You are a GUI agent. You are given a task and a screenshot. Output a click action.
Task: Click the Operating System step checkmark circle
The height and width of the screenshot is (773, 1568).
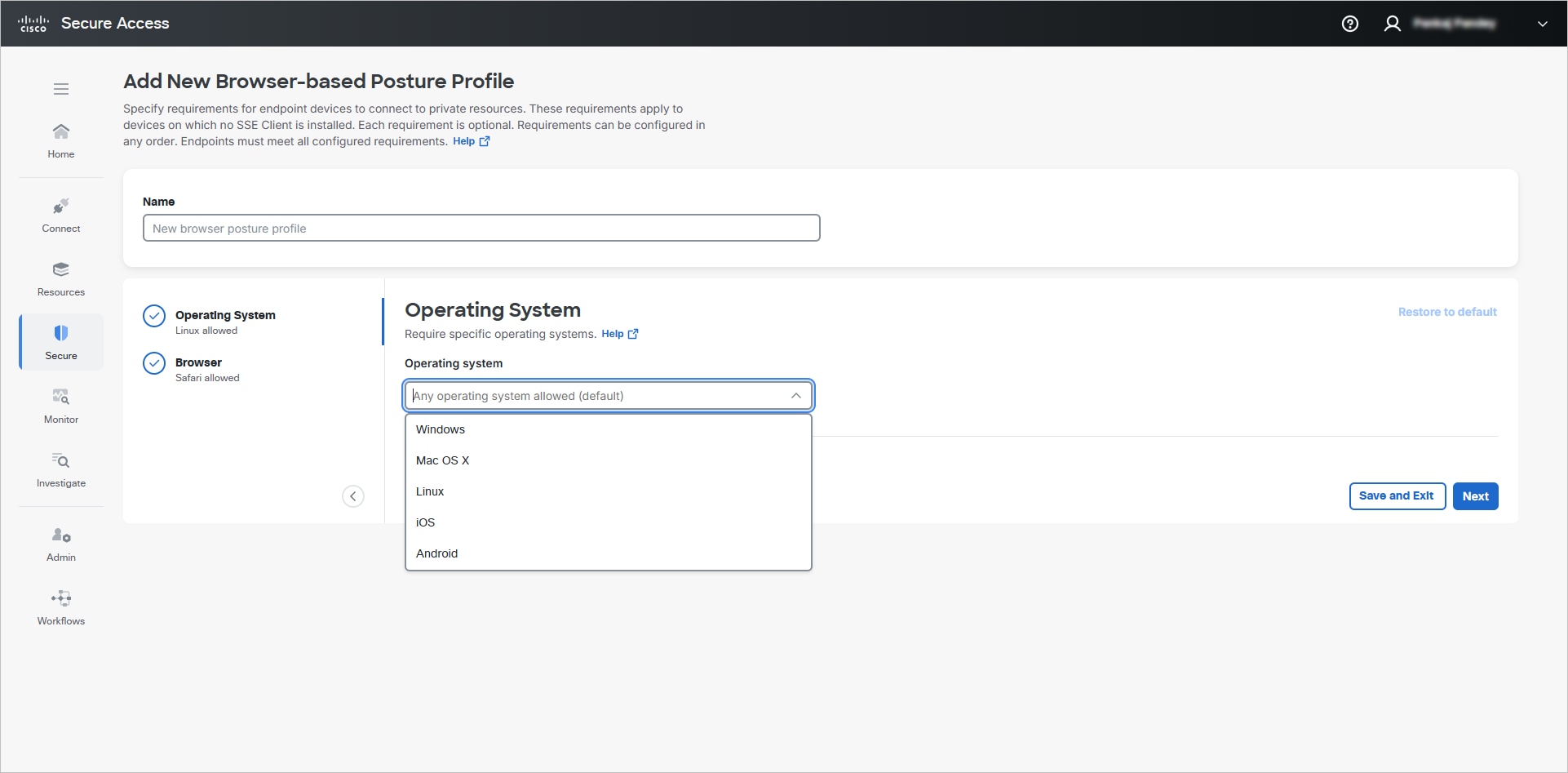154,316
